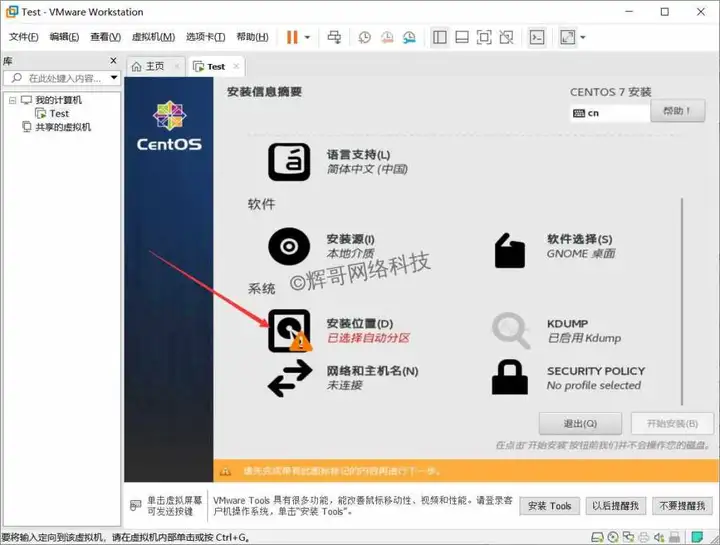The height and width of the screenshot is (545, 720).
Task: Select 共享的虚拟机 in the library tree
Action: tap(63, 127)
